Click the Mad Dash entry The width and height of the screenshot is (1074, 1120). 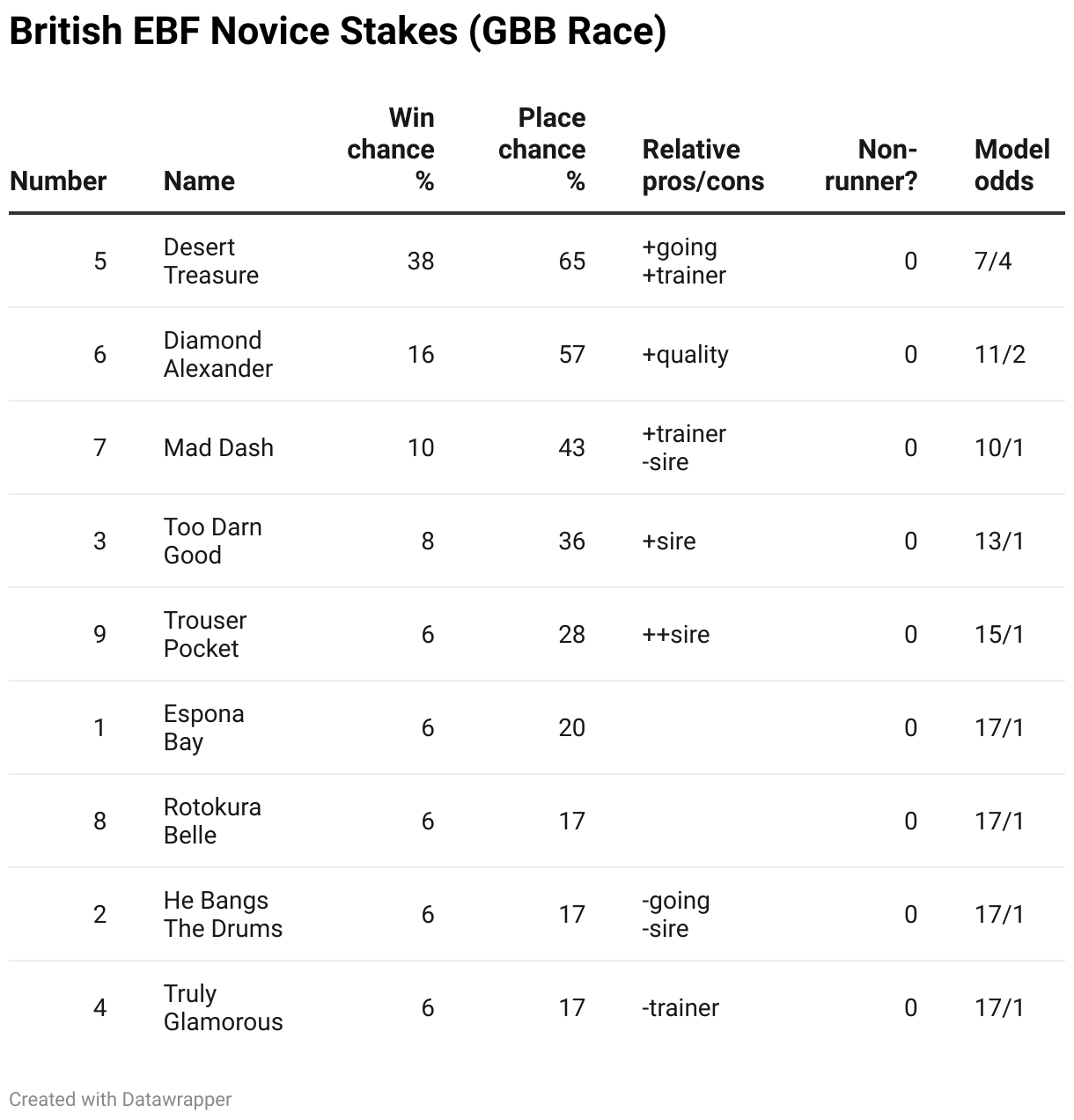218,448
